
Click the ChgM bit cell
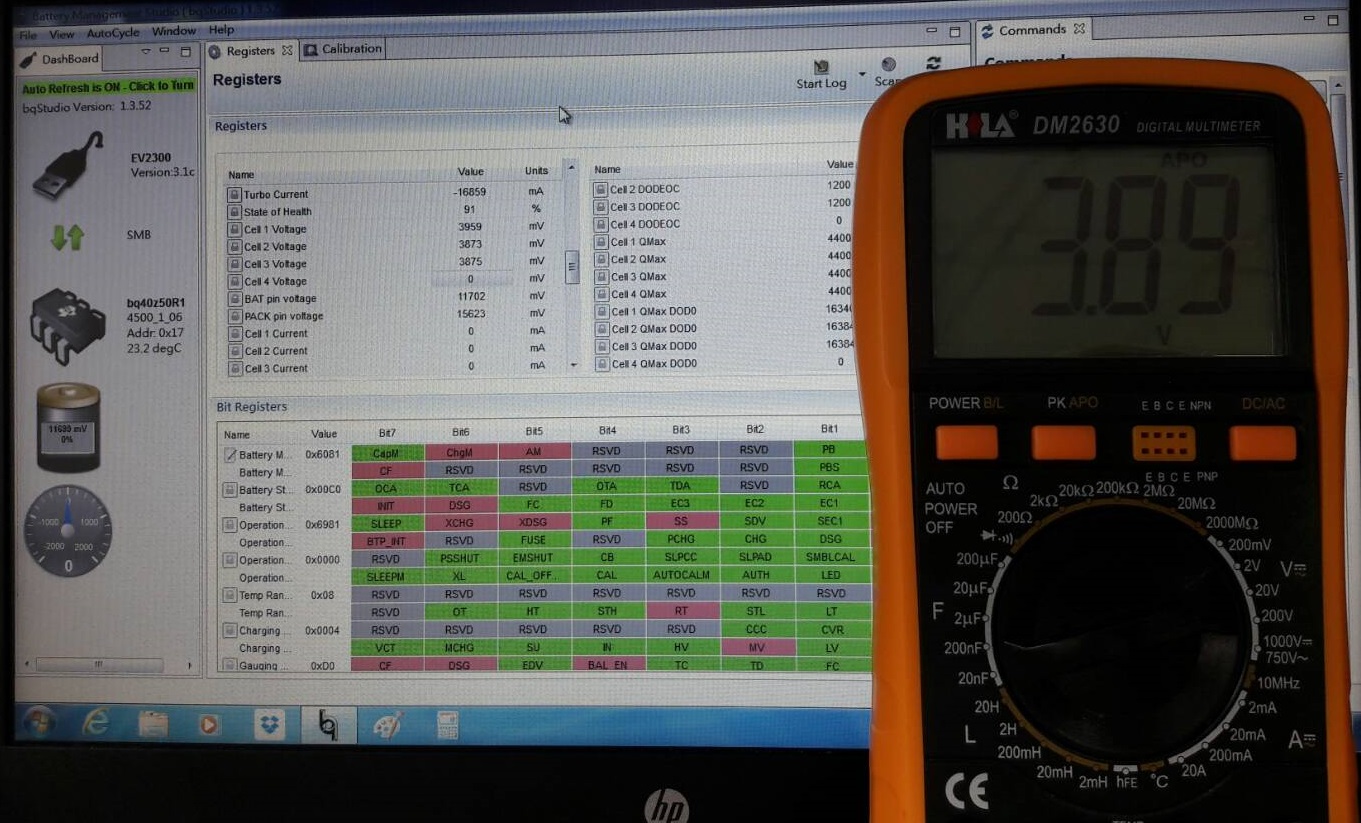[460, 452]
